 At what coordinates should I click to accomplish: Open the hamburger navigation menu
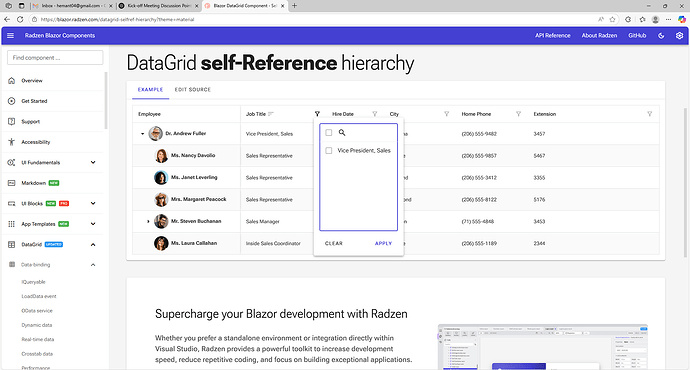tap(11, 36)
